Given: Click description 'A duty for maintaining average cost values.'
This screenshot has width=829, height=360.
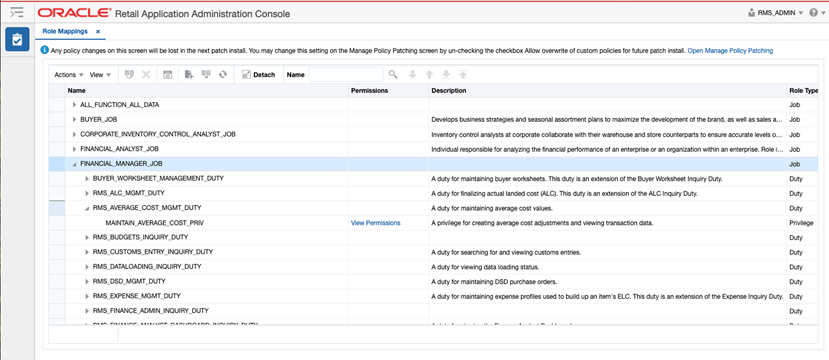Looking at the screenshot, I should click(x=491, y=208).
